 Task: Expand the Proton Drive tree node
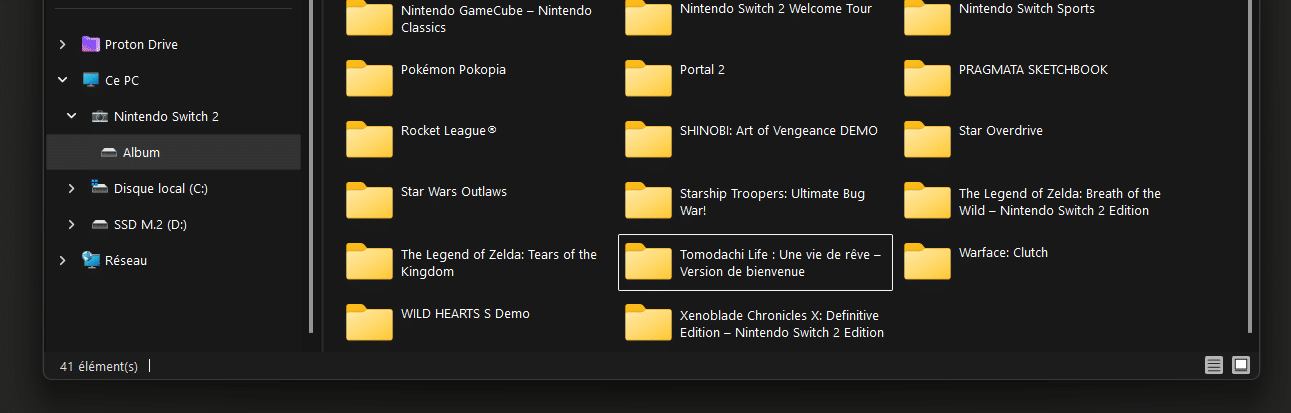click(x=63, y=45)
